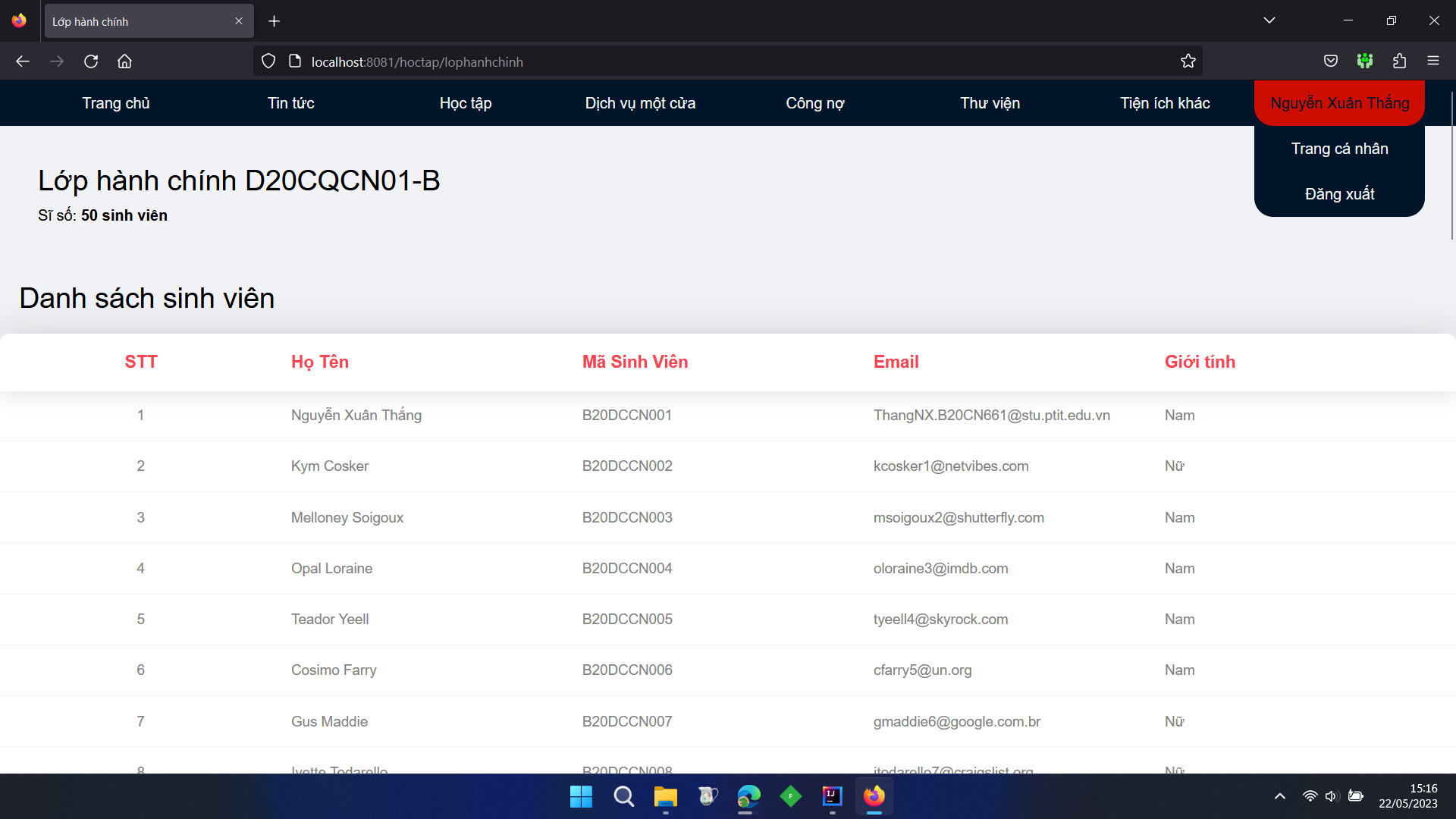Go to browser home page
Image resolution: width=1456 pixels, height=819 pixels.
point(125,61)
